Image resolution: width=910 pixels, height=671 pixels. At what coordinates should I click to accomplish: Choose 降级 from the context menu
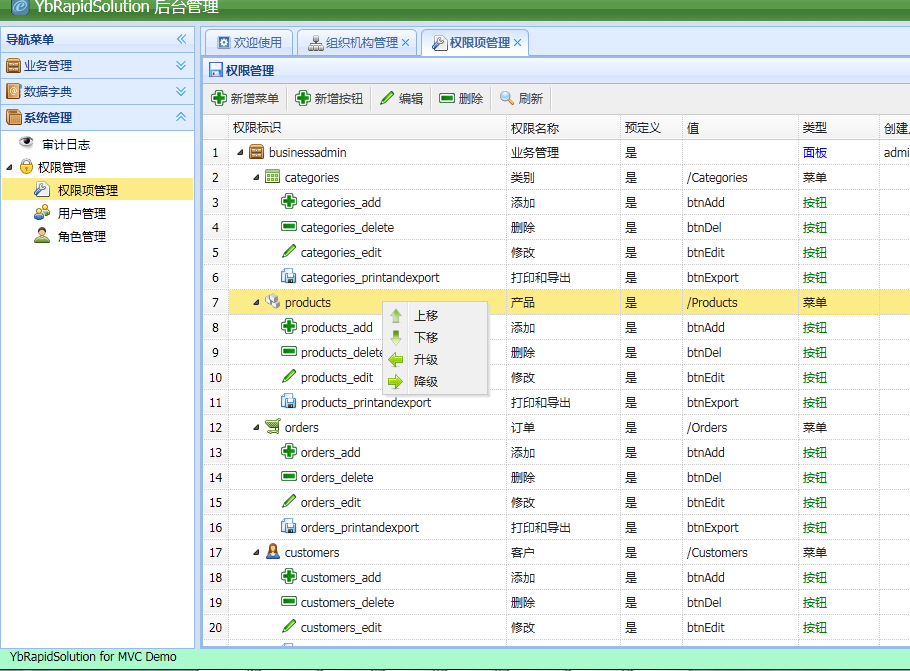[435, 381]
